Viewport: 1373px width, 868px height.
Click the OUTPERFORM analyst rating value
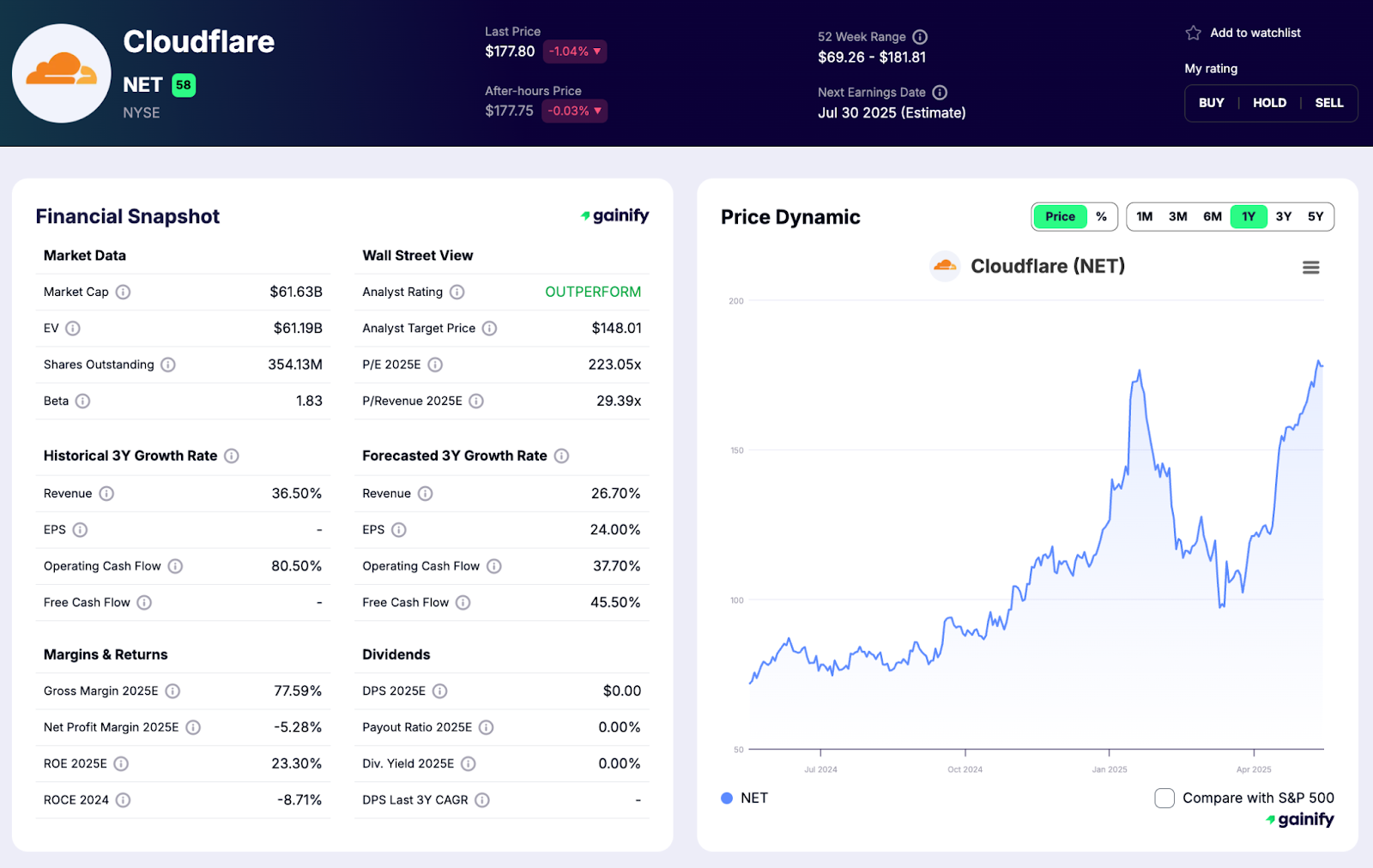(593, 292)
